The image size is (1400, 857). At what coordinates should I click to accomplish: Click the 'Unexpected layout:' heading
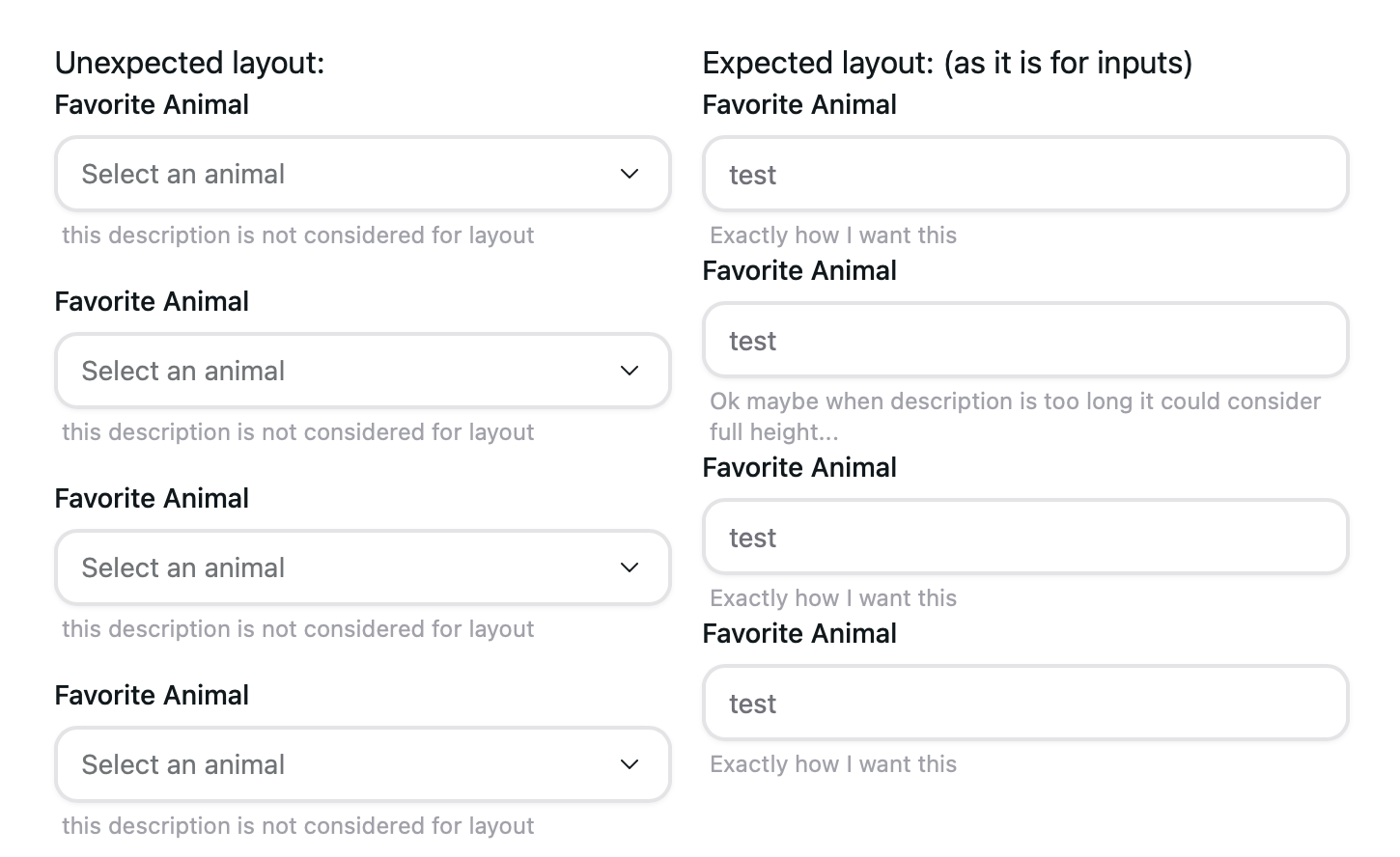pos(190,62)
